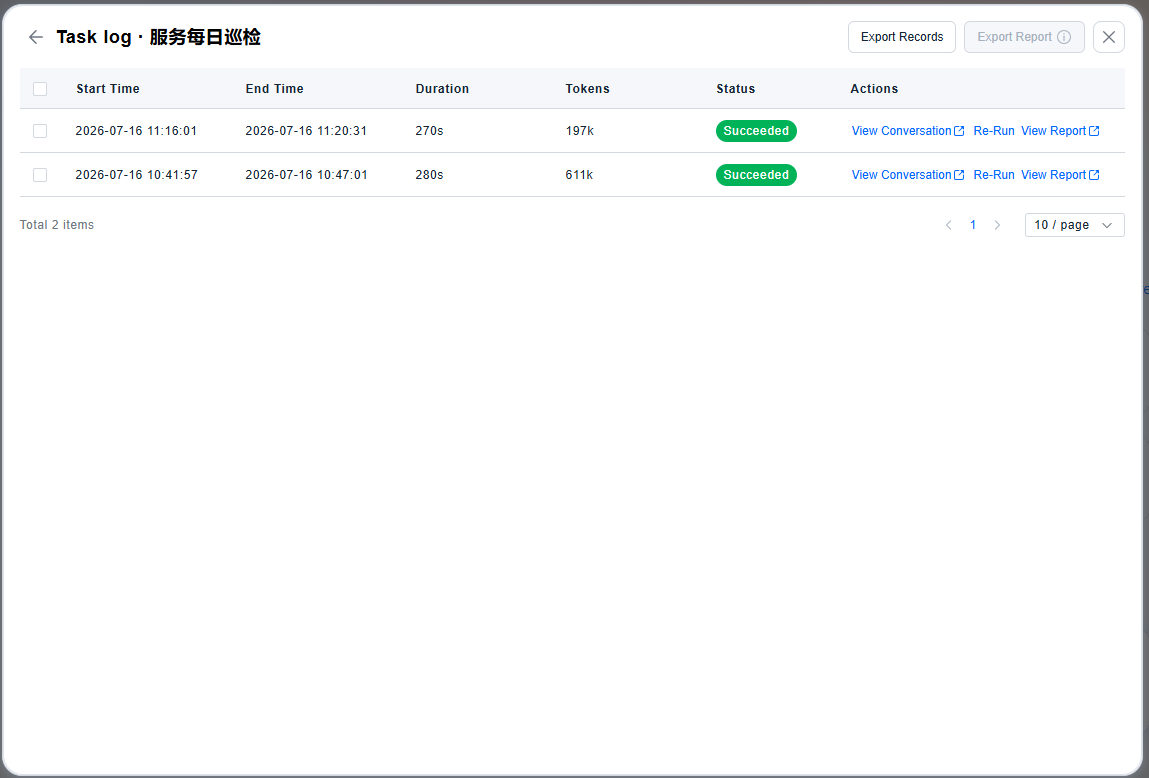
Task: Click the Duration column header
Action: click(442, 89)
